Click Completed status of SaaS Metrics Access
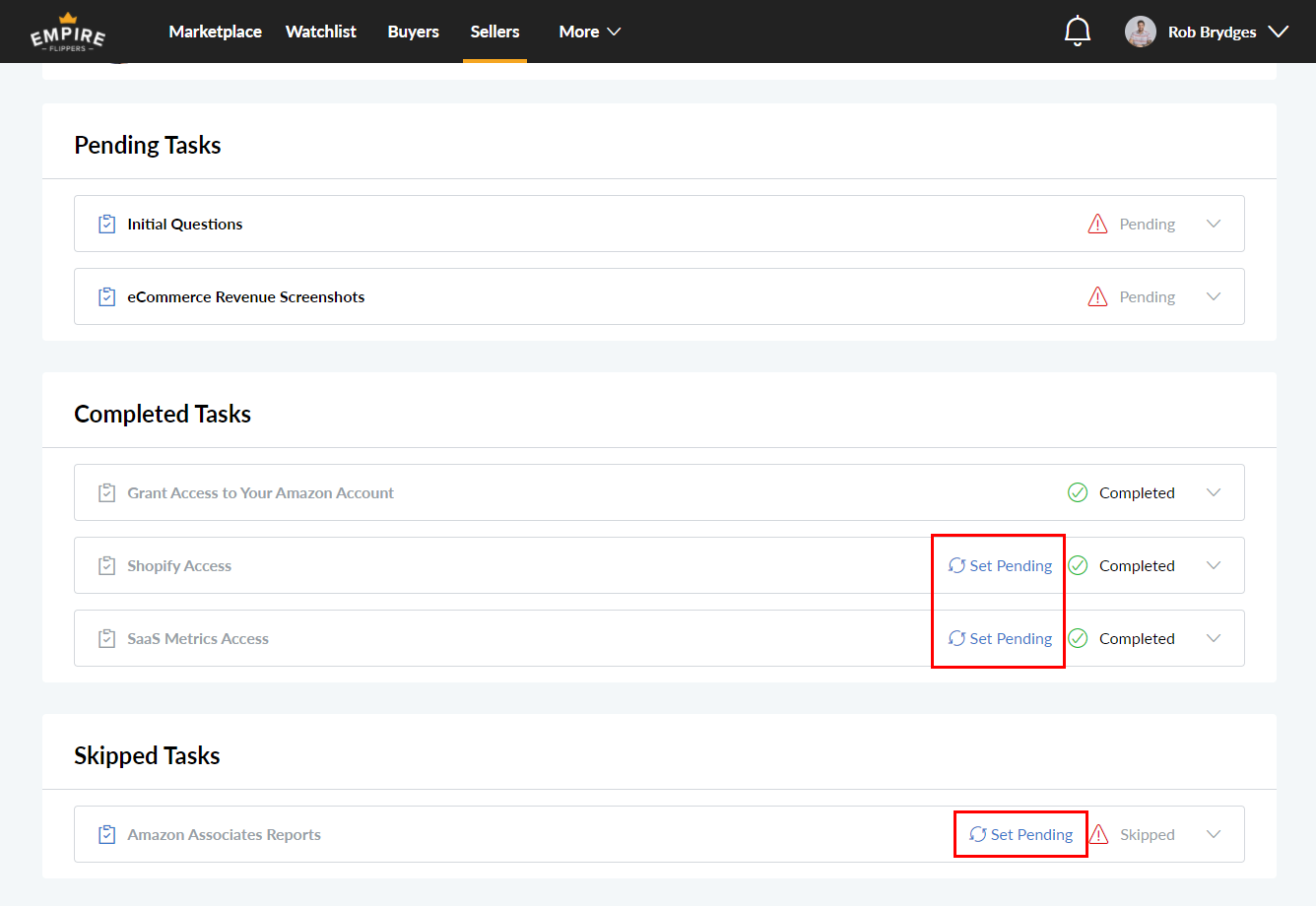 pyautogui.click(x=1137, y=638)
